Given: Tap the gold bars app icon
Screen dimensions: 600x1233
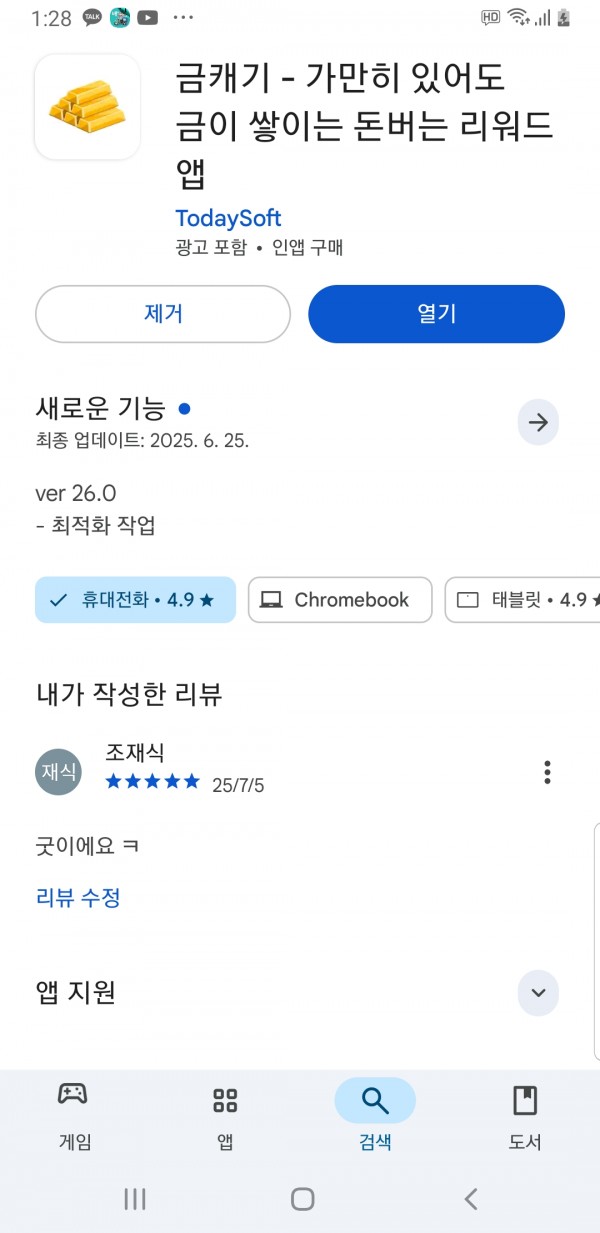Looking at the screenshot, I should pyautogui.click(x=87, y=107).
